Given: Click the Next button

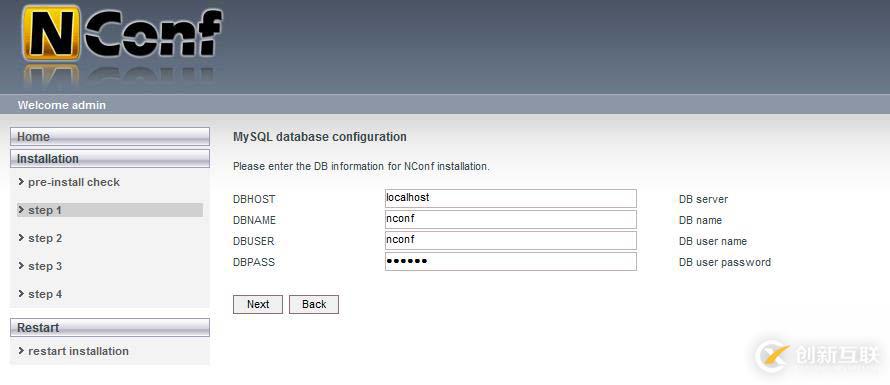Looking at the screenshot, I should (x=258, y=304).
